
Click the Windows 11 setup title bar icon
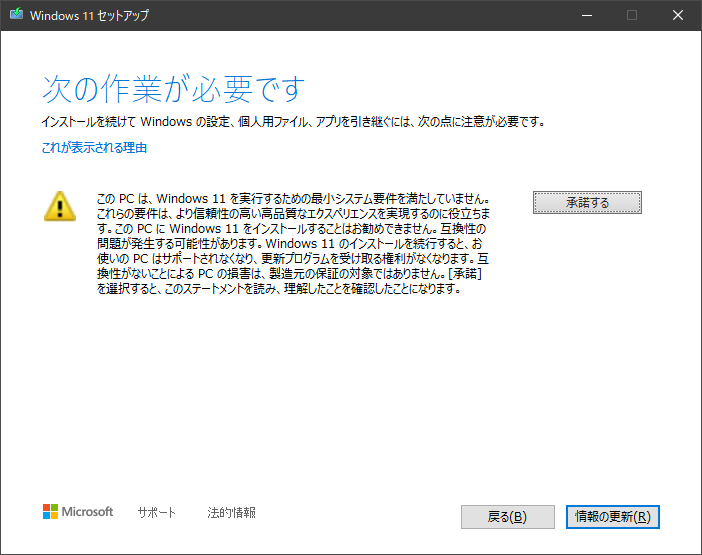[16, 14]
